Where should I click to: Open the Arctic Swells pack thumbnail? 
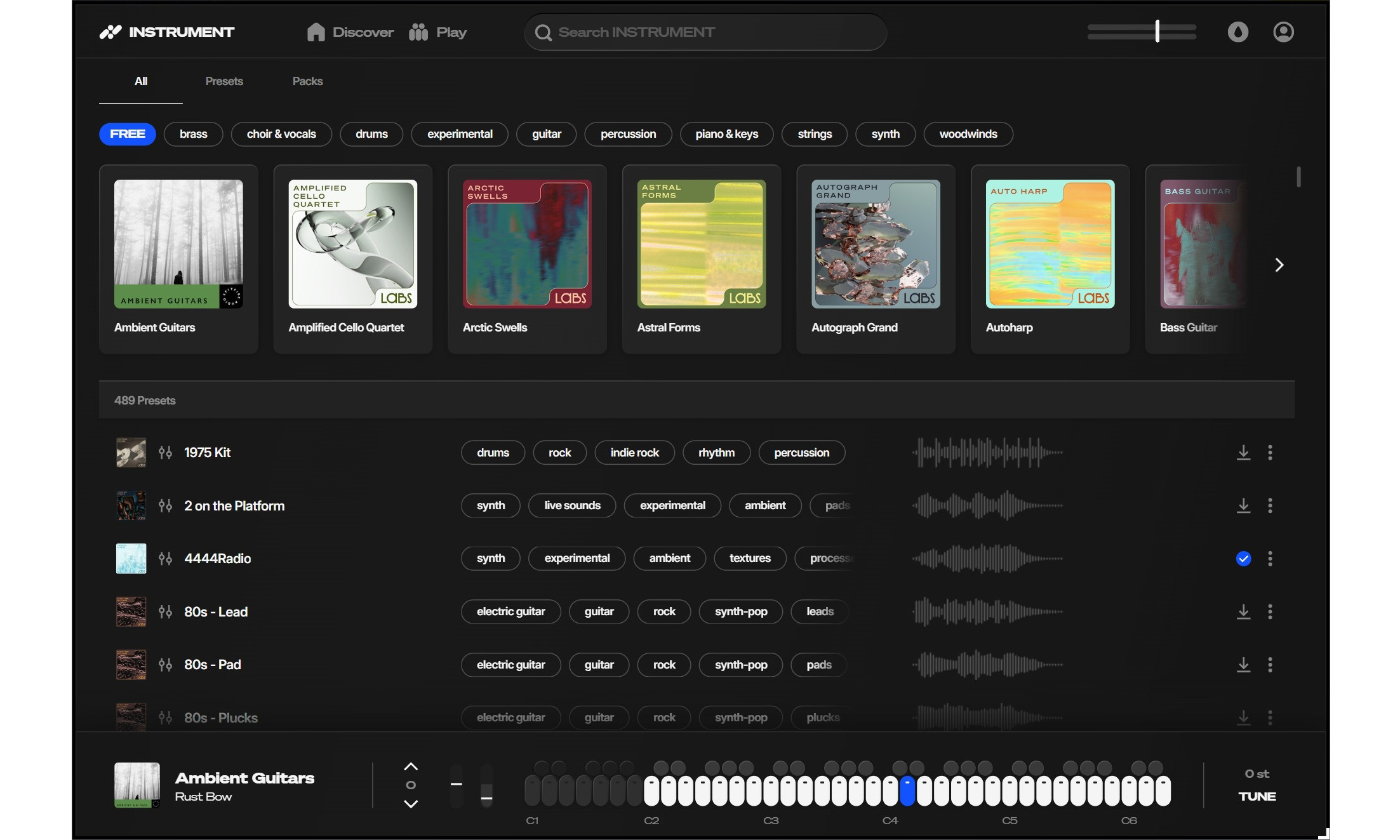527,244
